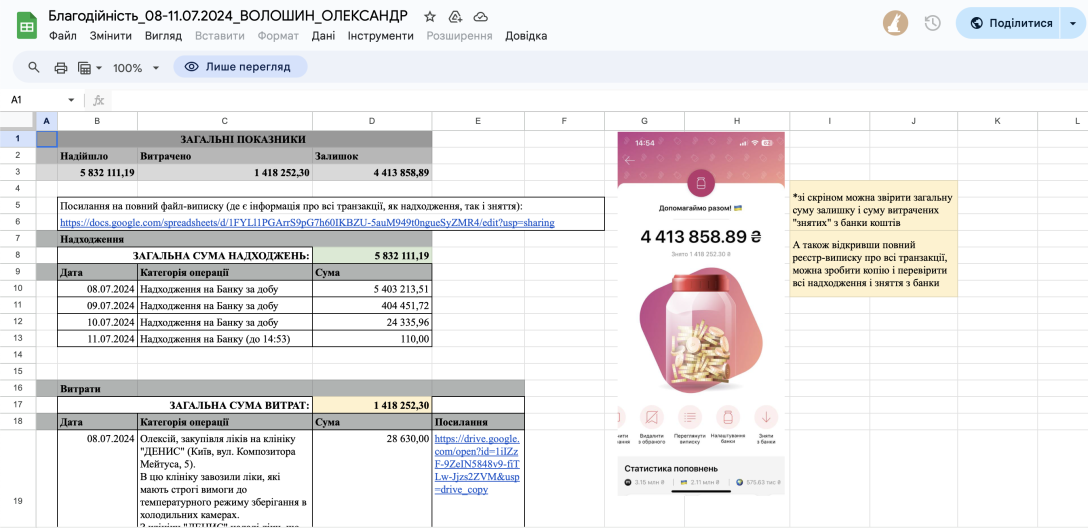
Task: Open the Name Box dropdown arrow
Action: (x=71, y=100)
